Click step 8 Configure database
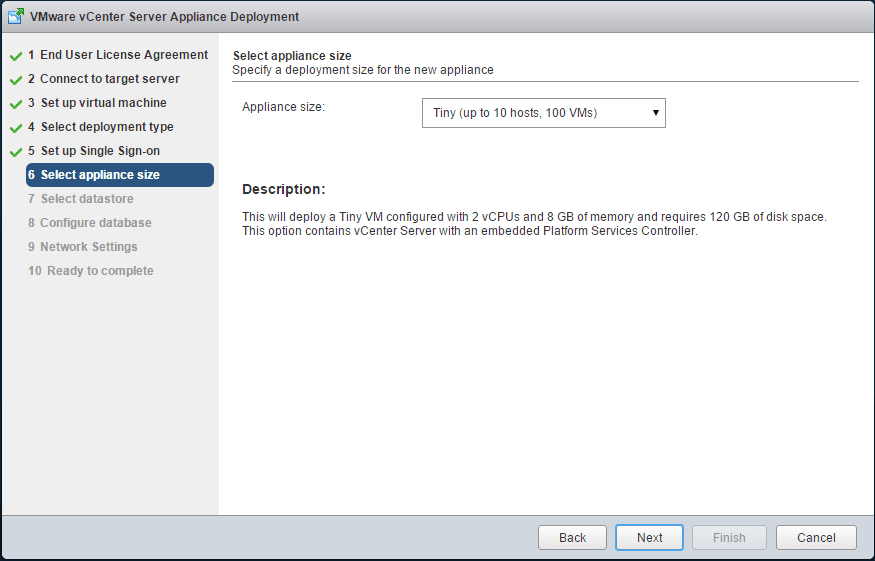This screenshot has width=875, height=561. point(90,223)
